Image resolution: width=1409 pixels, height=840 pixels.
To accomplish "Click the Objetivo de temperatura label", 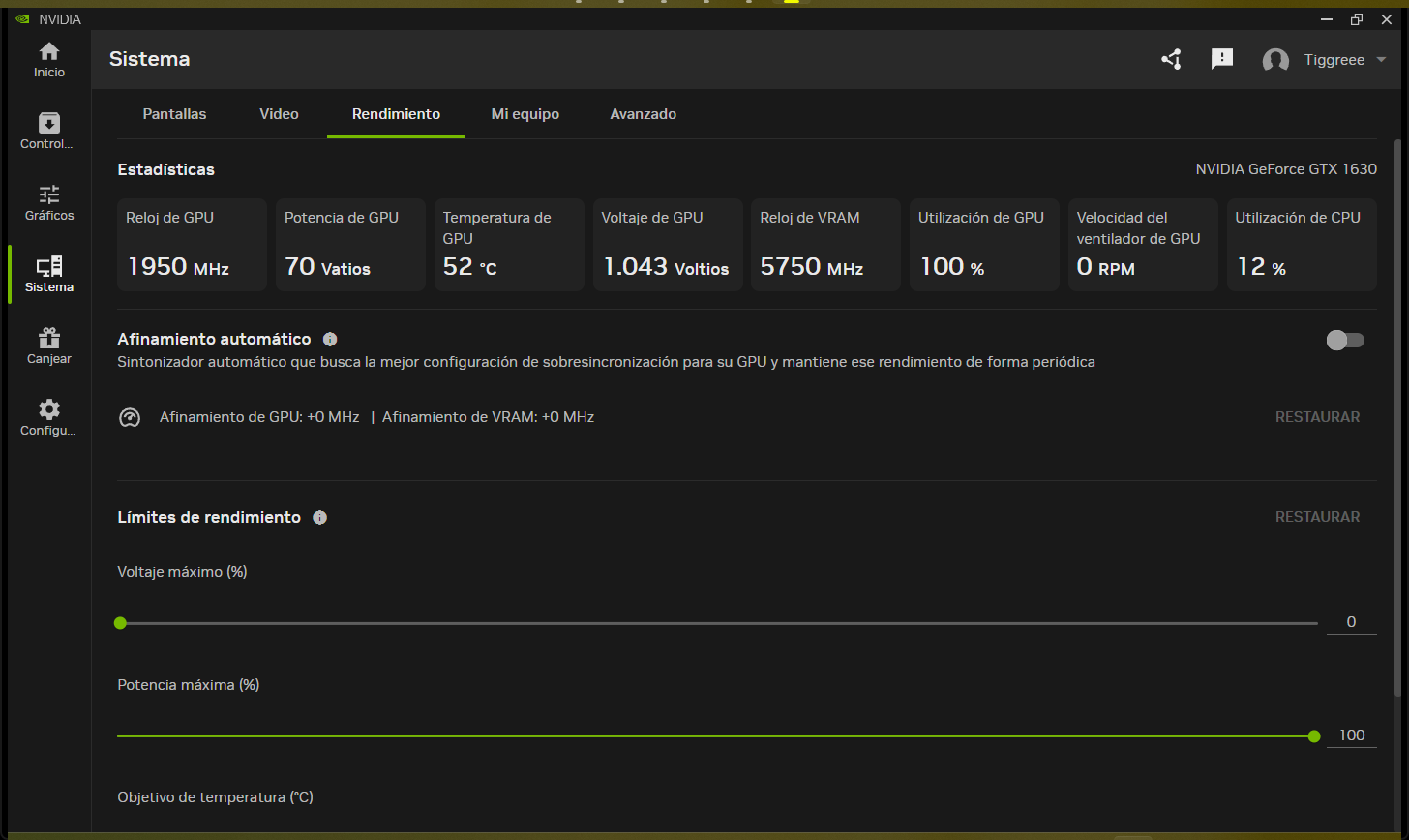I will [215, 797].
